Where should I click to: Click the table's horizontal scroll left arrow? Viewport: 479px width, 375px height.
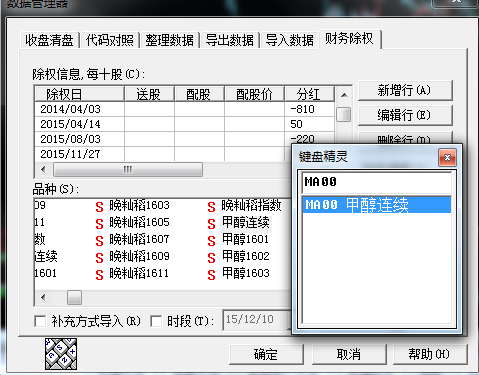coord(43,169)
